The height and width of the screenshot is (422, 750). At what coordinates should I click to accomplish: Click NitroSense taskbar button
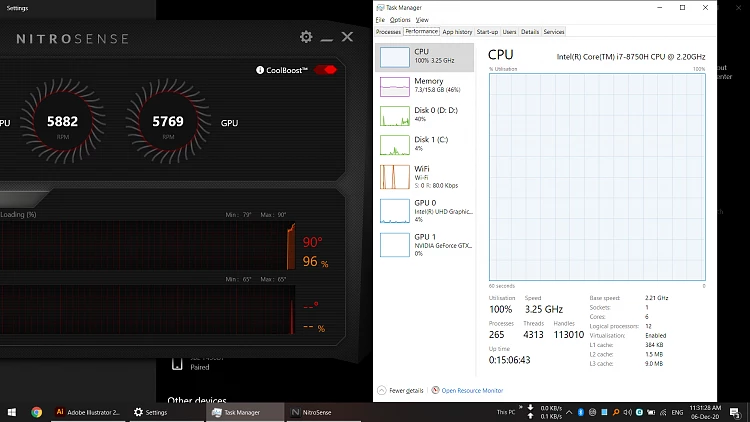[x=323, y=412]
